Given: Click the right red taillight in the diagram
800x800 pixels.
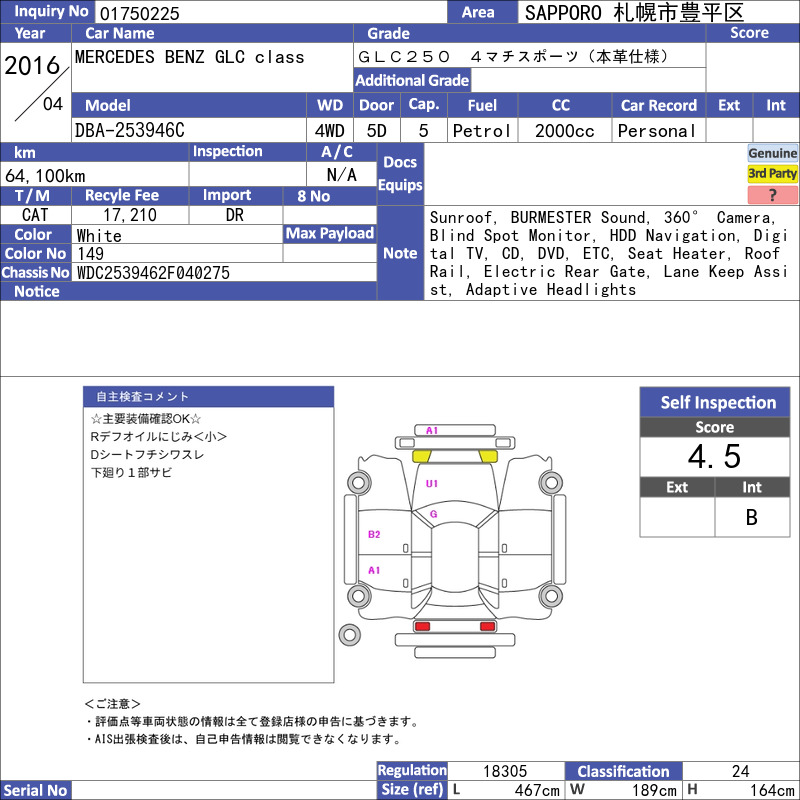Looking at the screenshot, I should [x=487, y=626].
